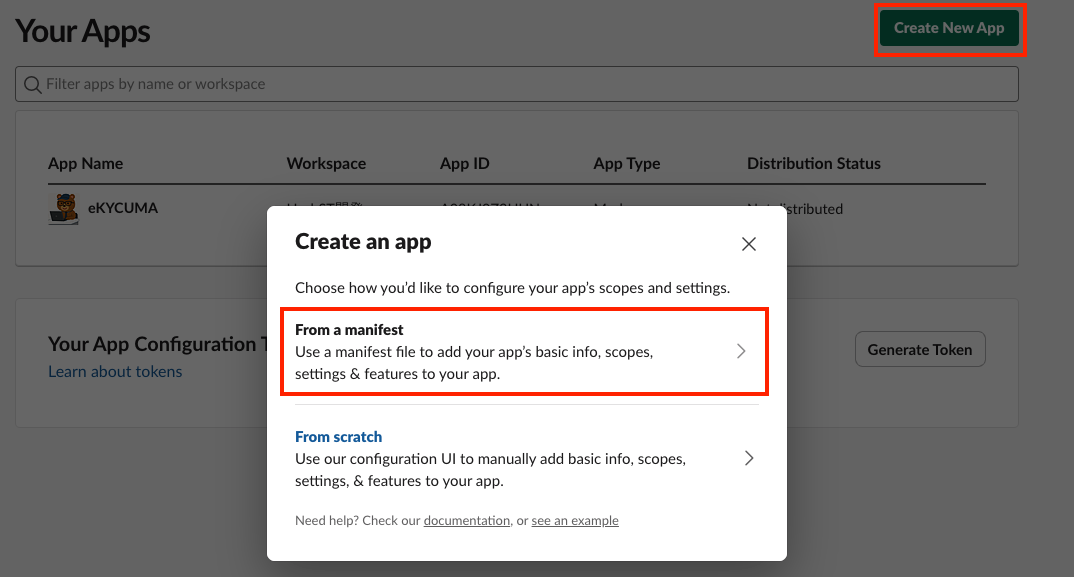The width and height of the screenshot is (1074, 577).
Task: Click the search magnifier icon in filter bar
Action: [x=32, y=84]
